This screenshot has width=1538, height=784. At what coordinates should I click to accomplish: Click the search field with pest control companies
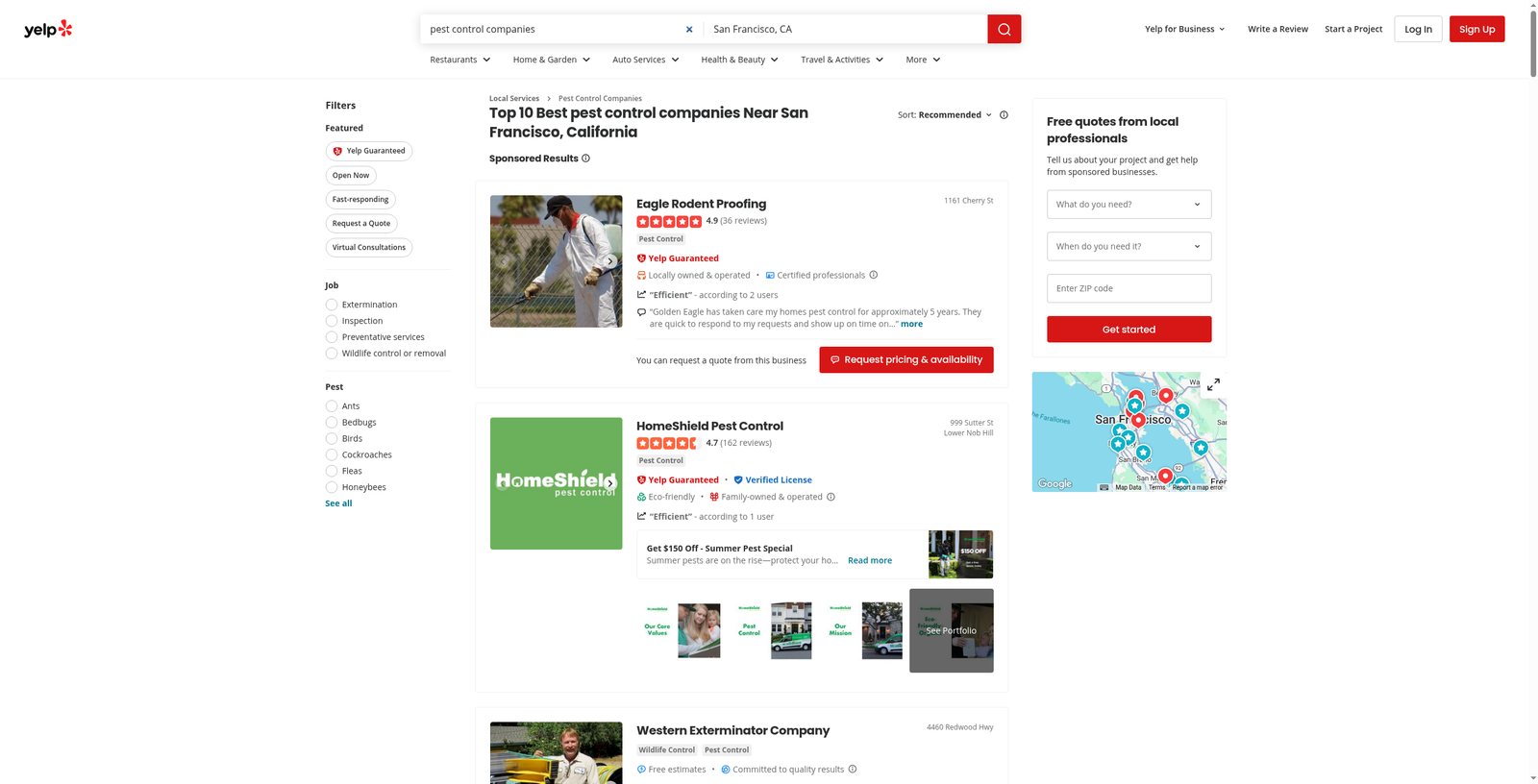pos(553,29)
